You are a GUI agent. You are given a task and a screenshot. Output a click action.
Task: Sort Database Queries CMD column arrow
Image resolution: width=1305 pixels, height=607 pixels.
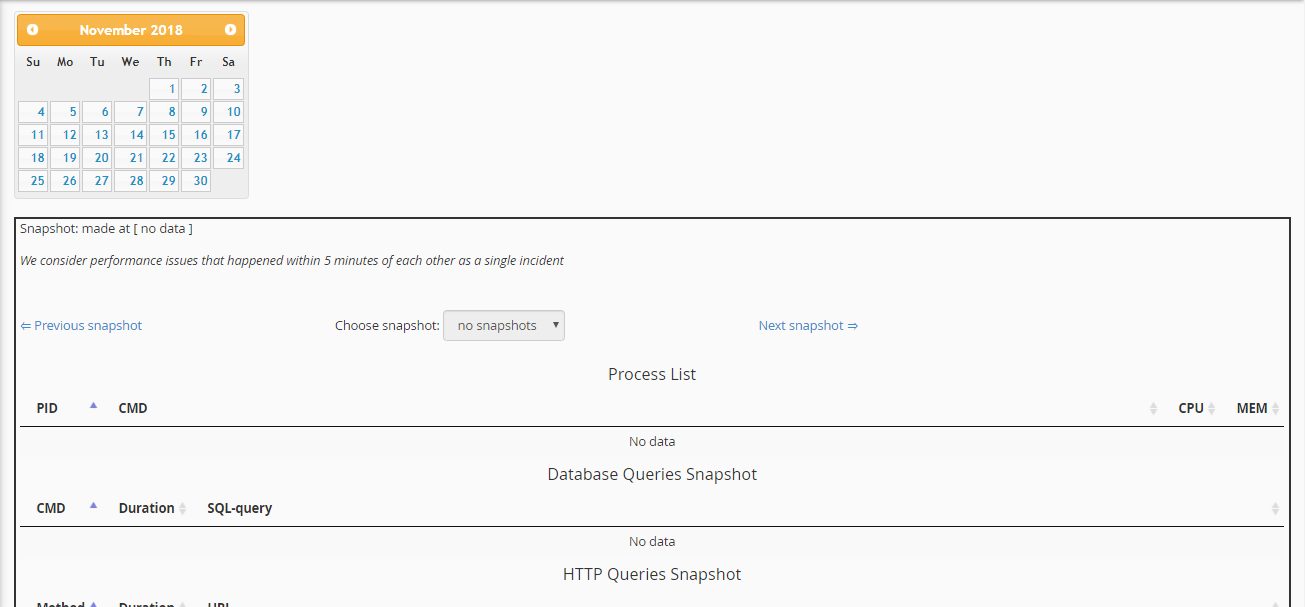(93, 506)
